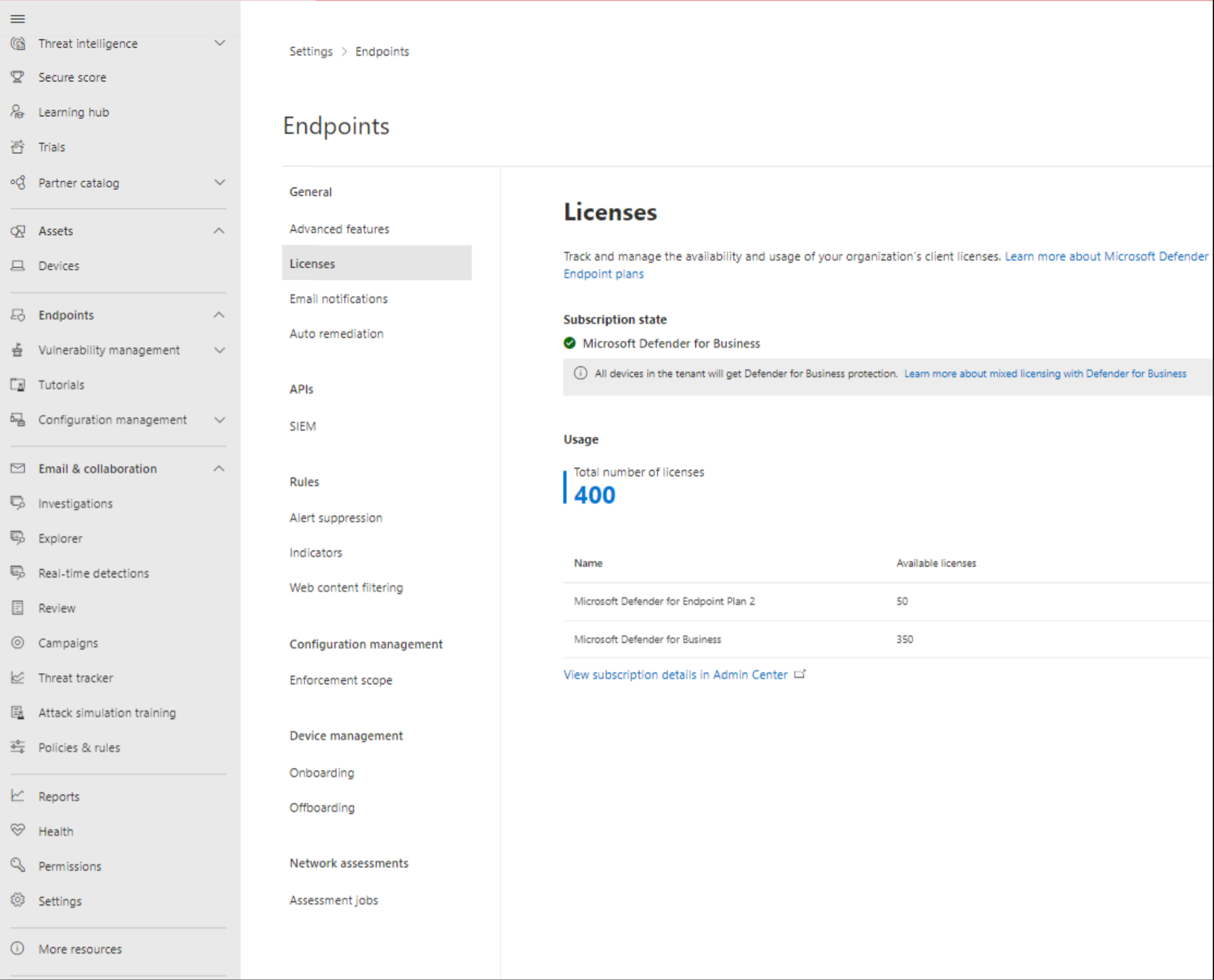Click the Attack simulation training icon
Viewport: 1214px width, 980px height.
pos(18,712)
